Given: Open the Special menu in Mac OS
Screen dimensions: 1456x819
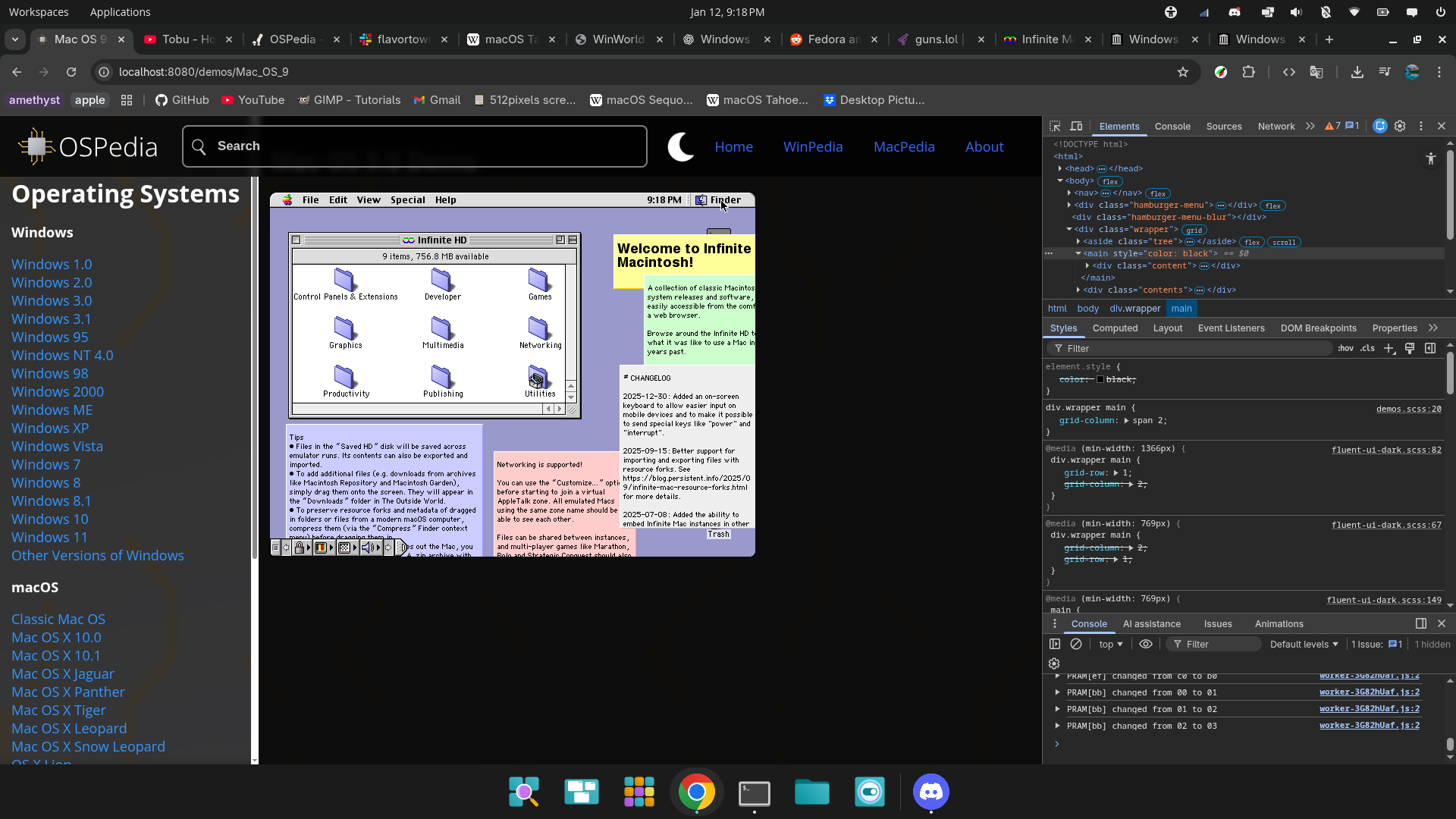Looking at the screenshot, I should (x=407, y=200).
